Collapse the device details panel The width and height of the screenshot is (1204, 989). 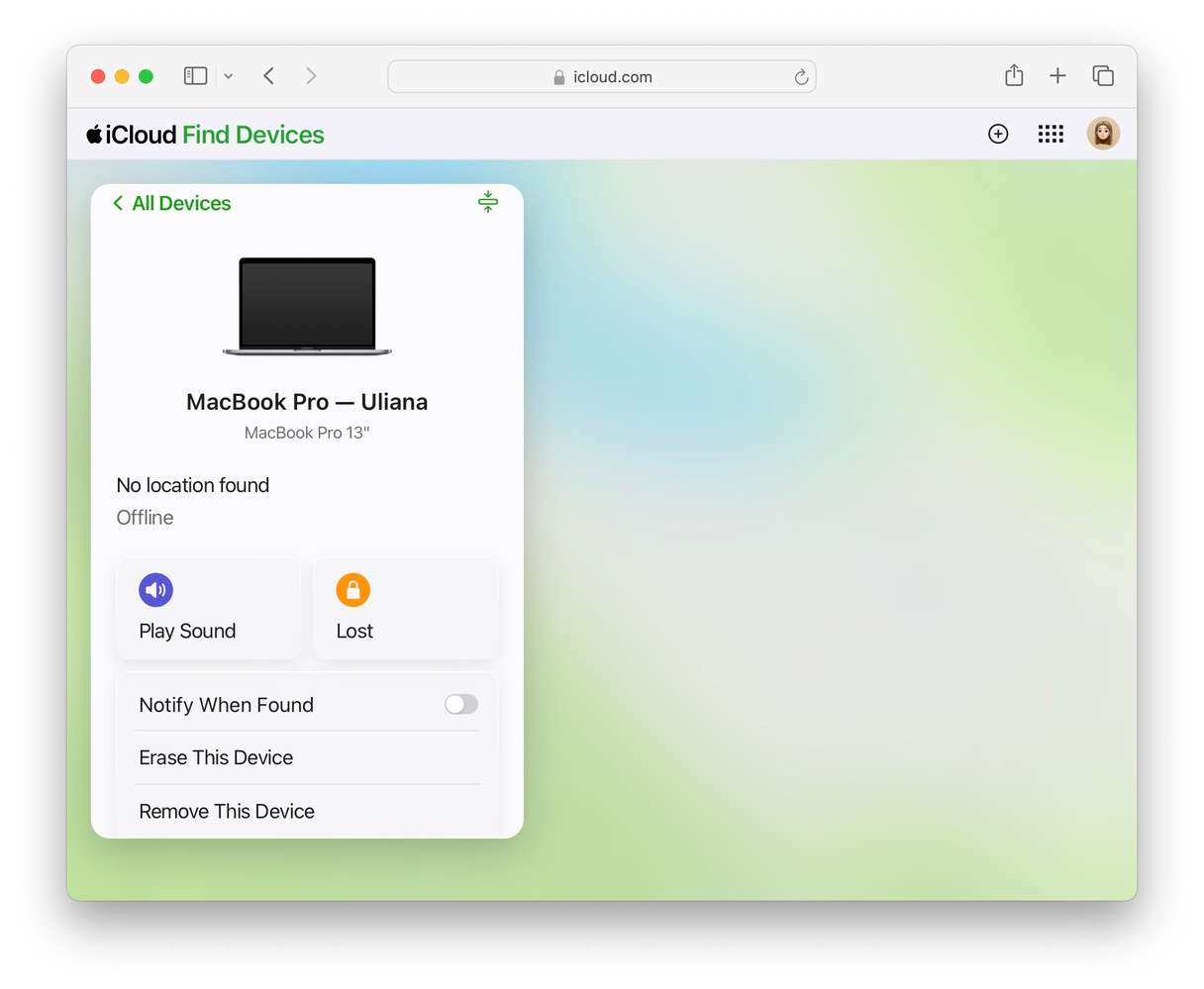pos(488,202)
